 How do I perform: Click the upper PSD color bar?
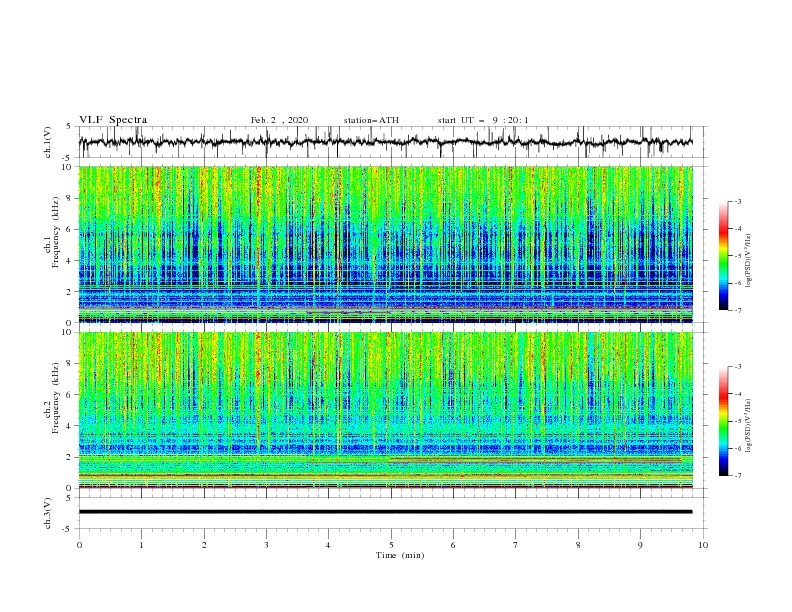coord(723,255)
